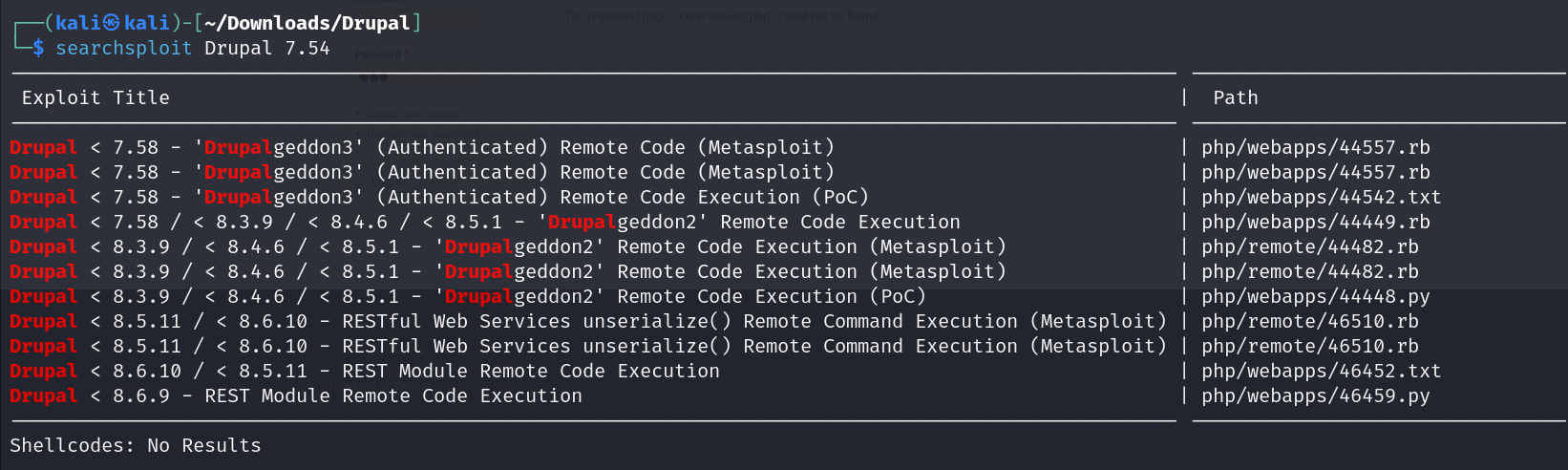The height and width of the screenshot is (470, 1568).
Task: Select the ~/Downloads/Drupal working directory text
Action: [x=307, y=23]
